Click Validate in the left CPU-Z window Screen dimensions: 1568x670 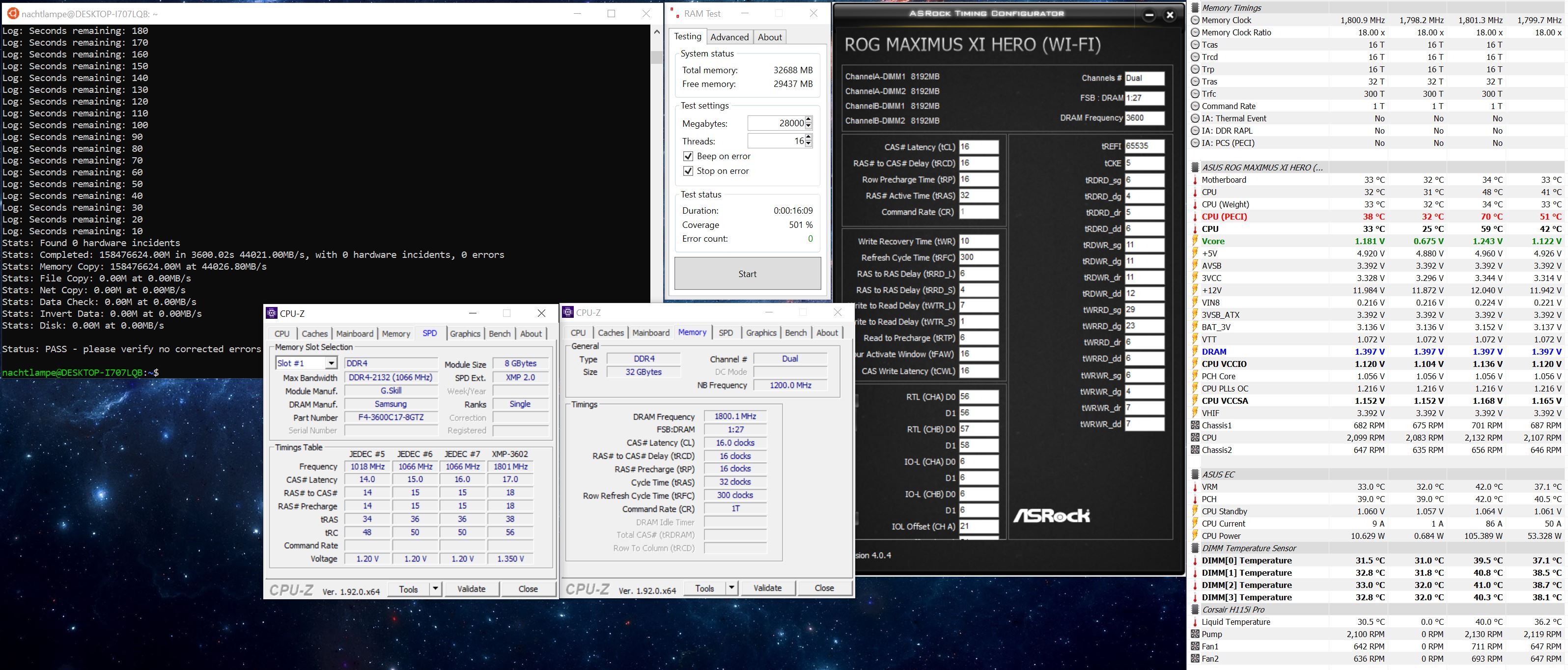(x=471, y=588)
